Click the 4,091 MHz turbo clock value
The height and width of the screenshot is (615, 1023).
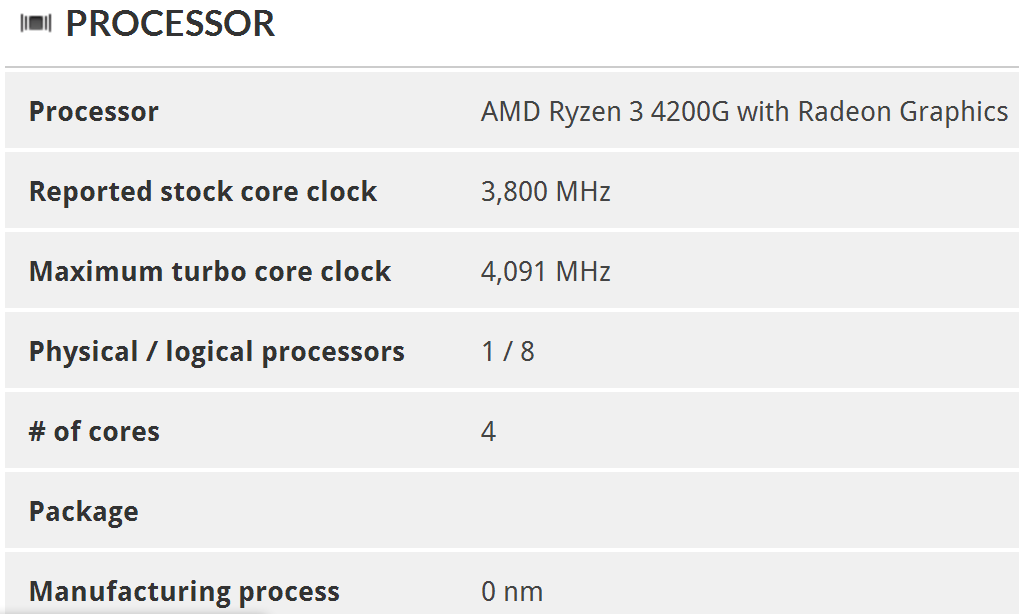tap(545, 271)
